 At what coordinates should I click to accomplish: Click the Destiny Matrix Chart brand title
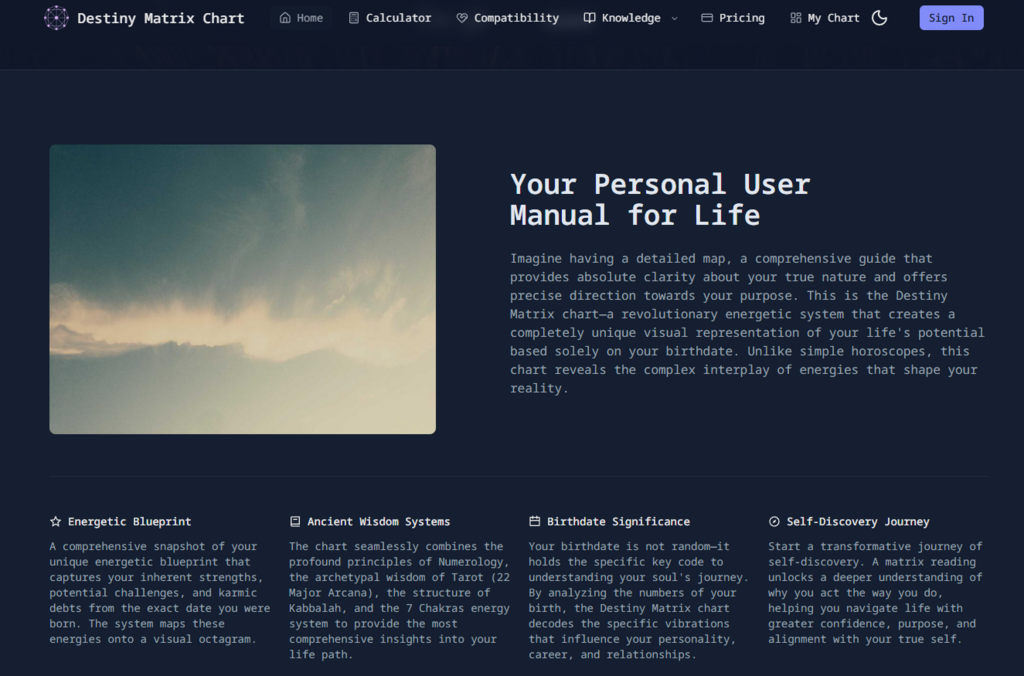[161, 18]
